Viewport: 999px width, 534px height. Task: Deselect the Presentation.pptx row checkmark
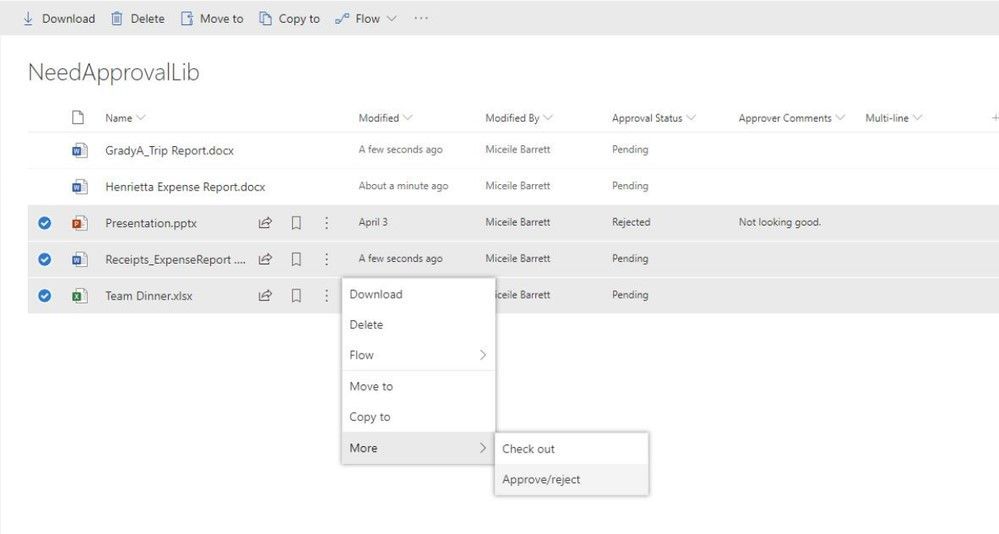[44, 223]
